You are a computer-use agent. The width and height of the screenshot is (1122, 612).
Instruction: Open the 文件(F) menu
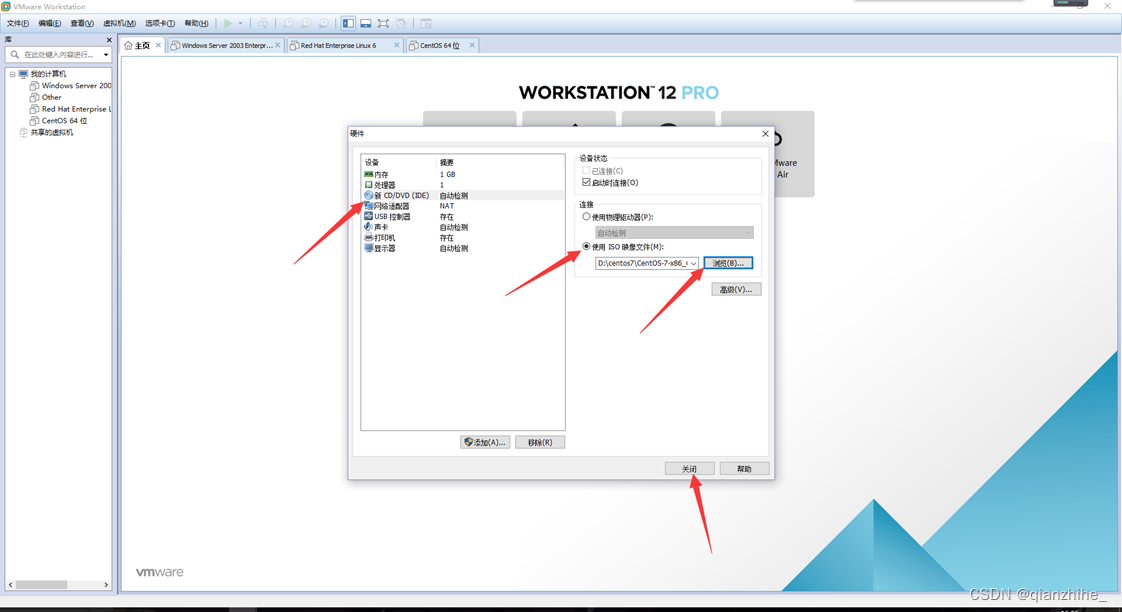pos(18,24)
